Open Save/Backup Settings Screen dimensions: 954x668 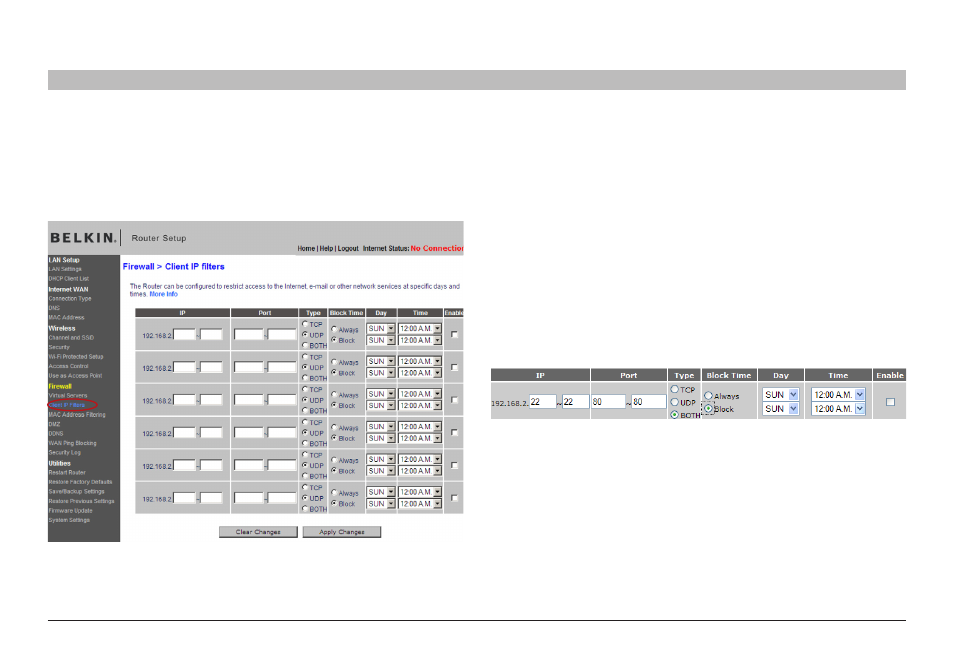(77, 492)
